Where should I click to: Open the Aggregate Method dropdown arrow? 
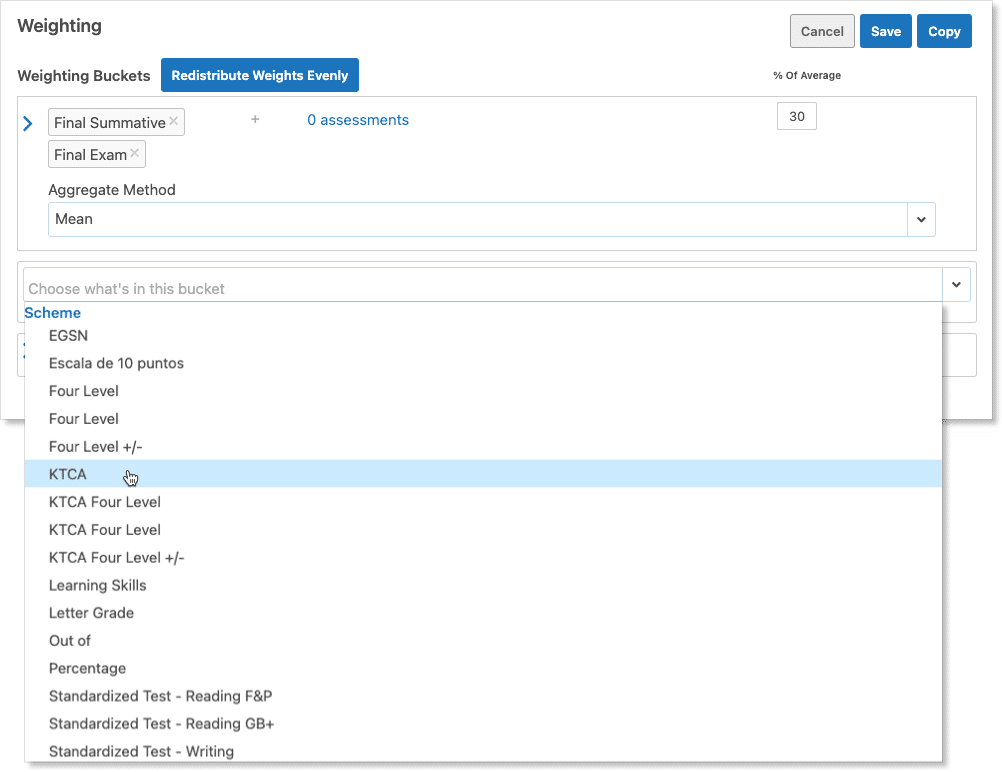click(x=920, y=219)
